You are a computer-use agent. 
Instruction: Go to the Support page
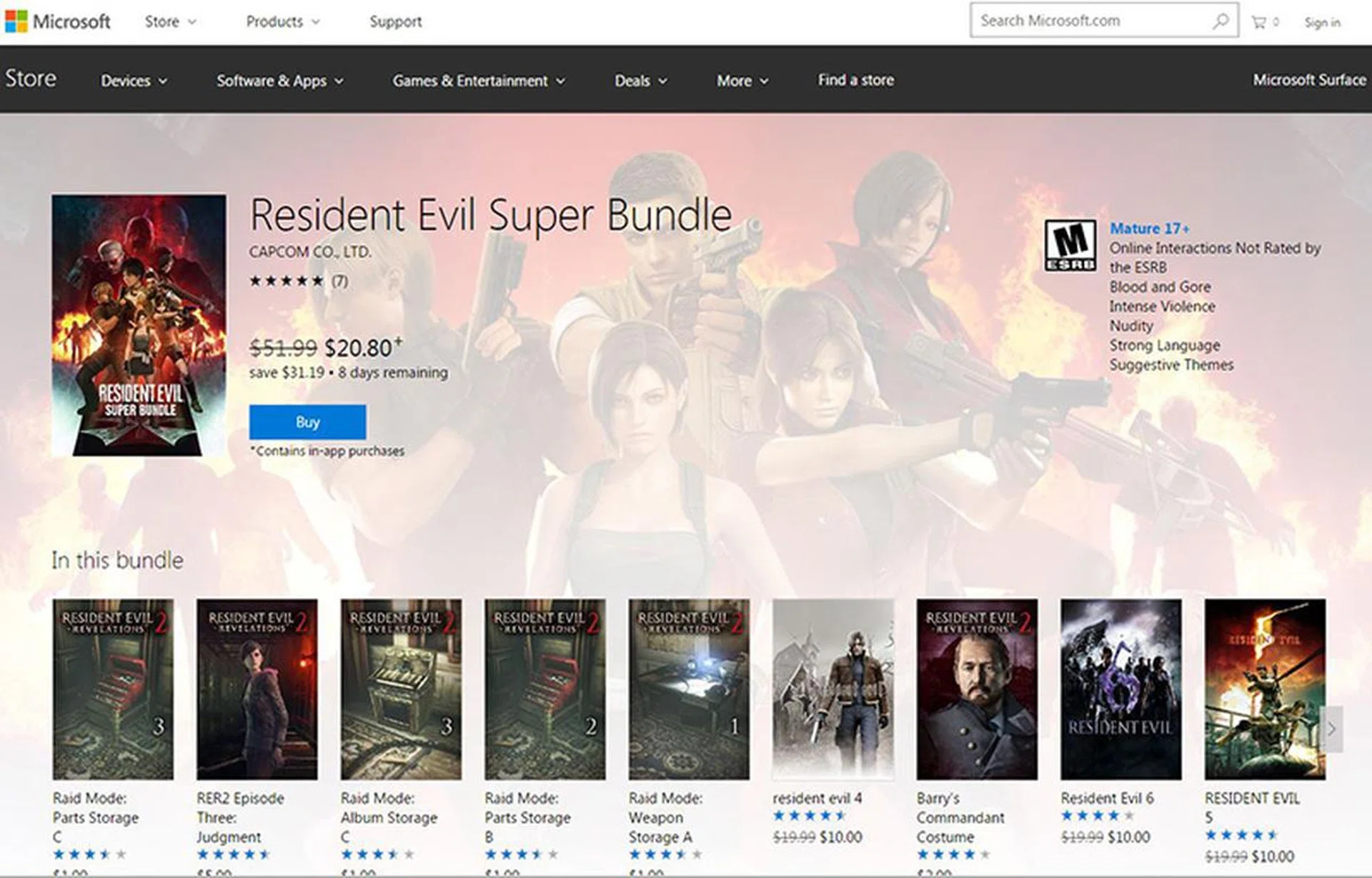pyautogui.click(x=395, y=21)
